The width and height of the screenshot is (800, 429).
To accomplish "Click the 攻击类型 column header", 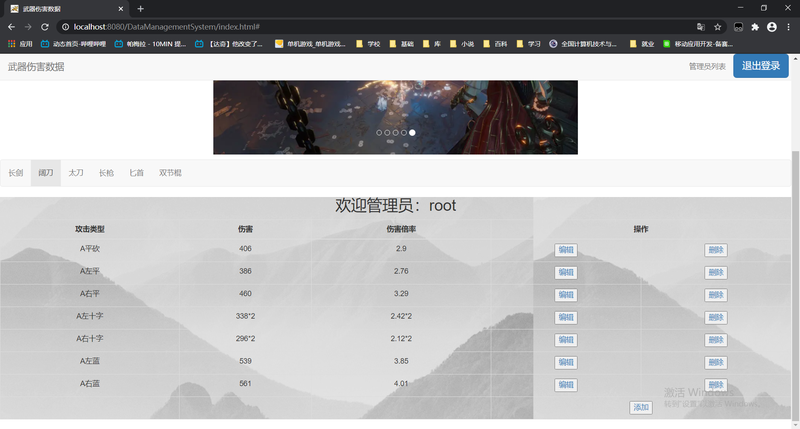I will [x=90, y=229].
